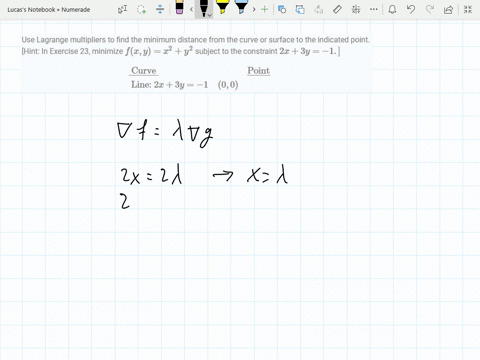
Task: Choose the lasso select tool
Action: pyautogui.click(x=141, y=9)
